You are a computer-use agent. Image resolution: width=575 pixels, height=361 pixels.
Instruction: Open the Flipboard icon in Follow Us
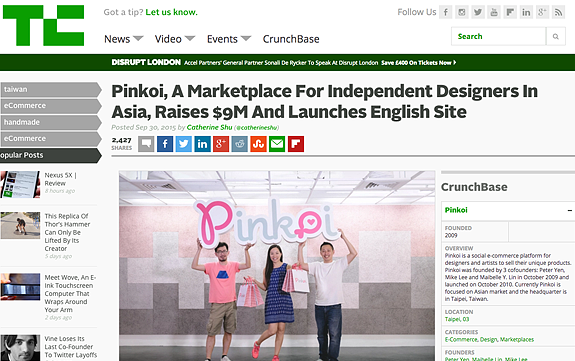point(510,12)
